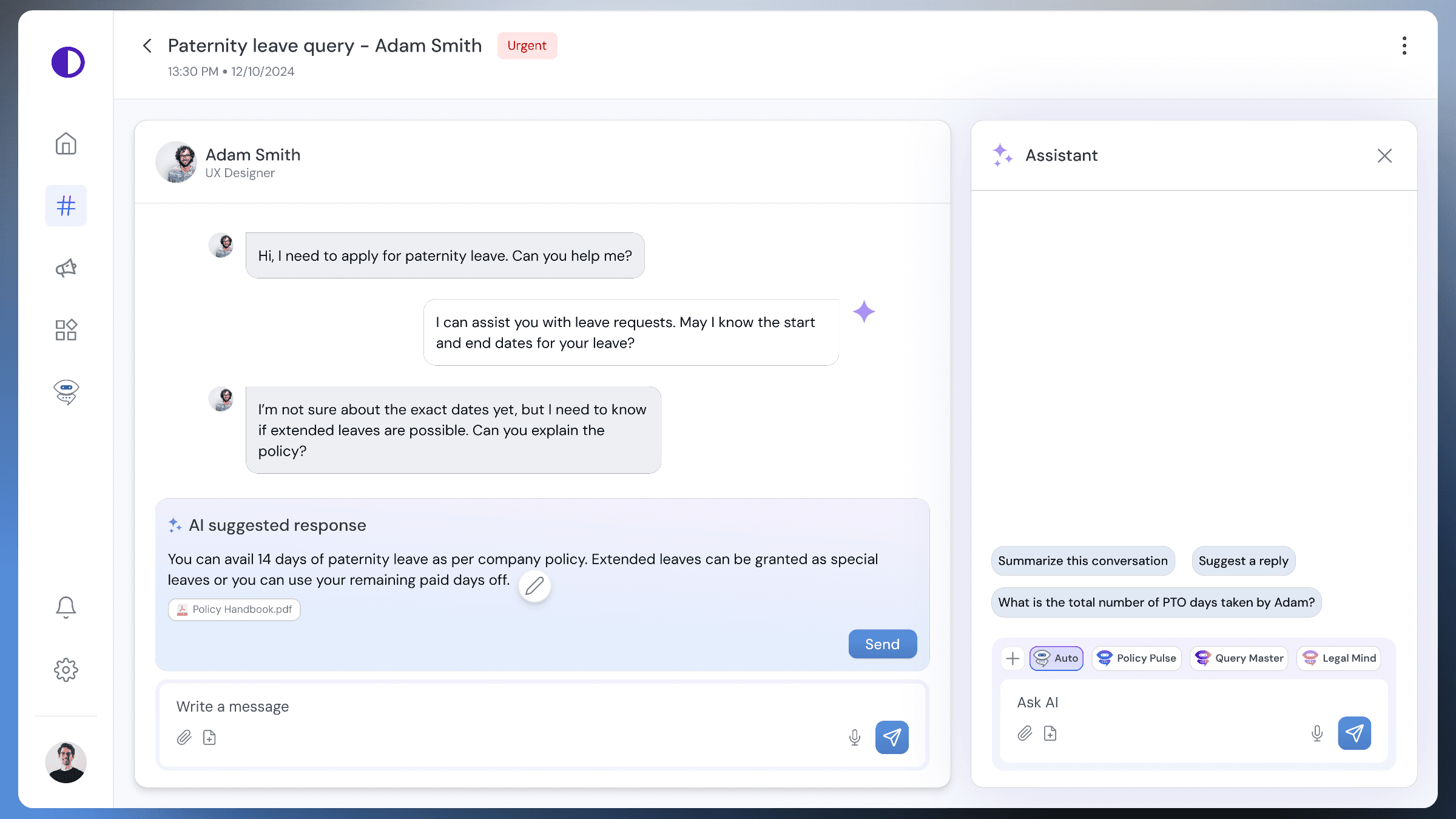1456x819 pixels.
Task: Open the three-dot more options menu
Action: 1404,45
